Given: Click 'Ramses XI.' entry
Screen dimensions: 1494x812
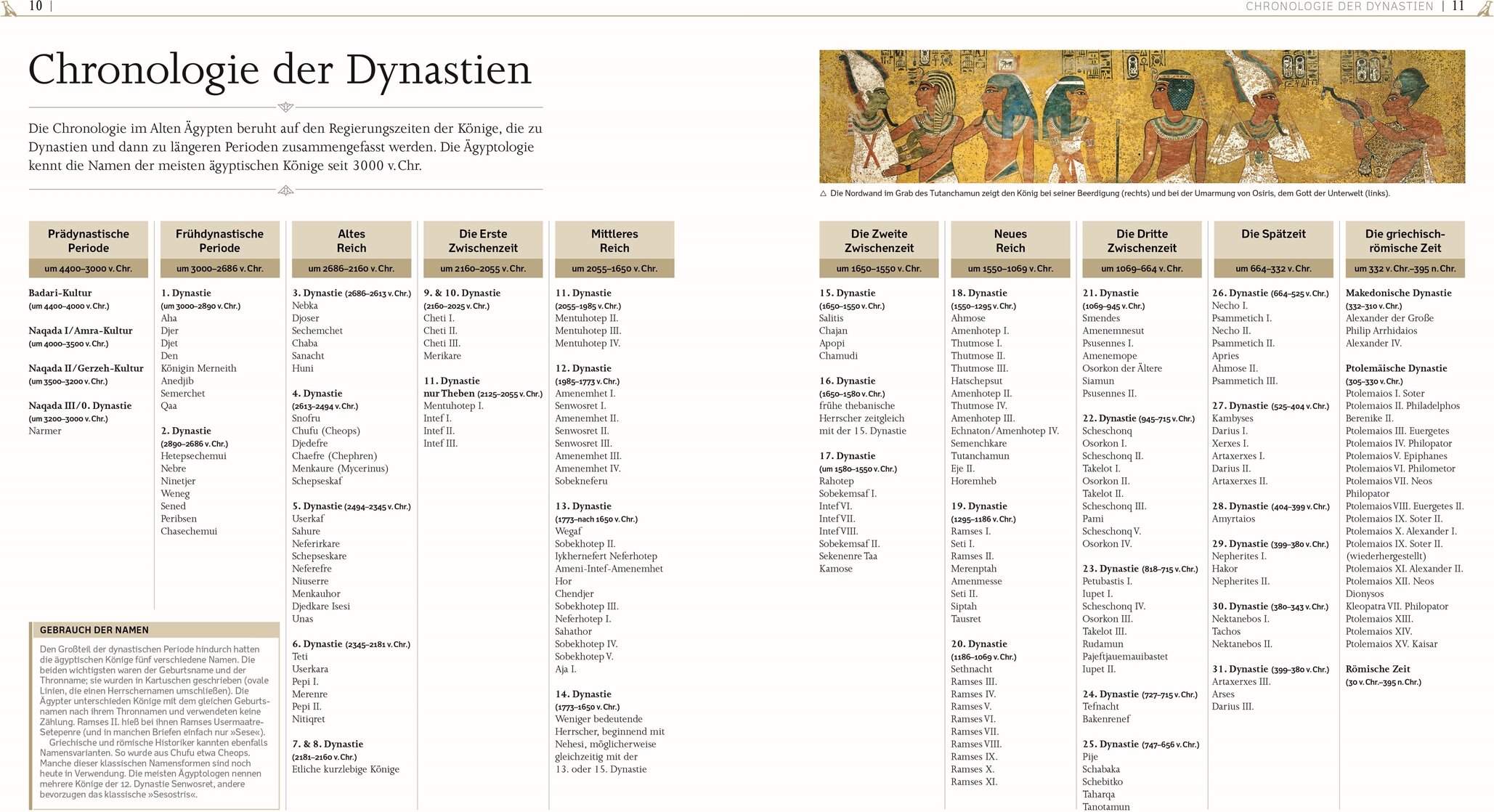Looking at the screenshot, I should coord(974,781).
